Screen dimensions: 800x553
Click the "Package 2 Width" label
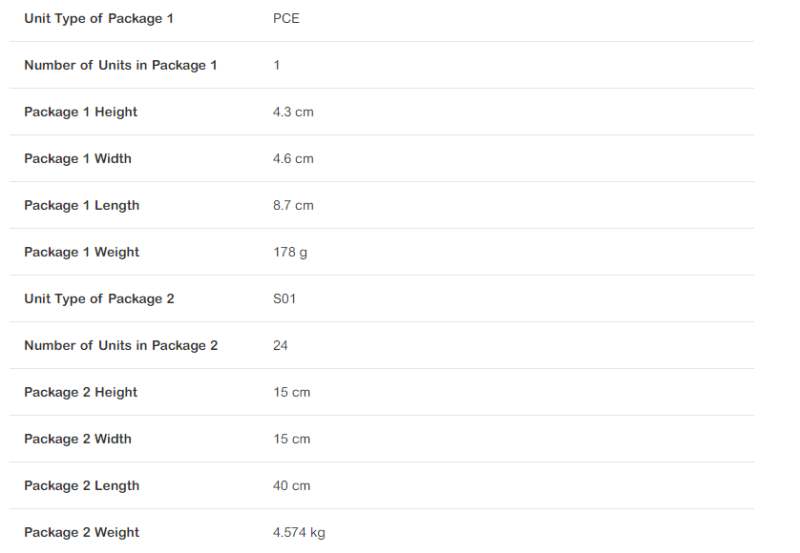(78, 439)
